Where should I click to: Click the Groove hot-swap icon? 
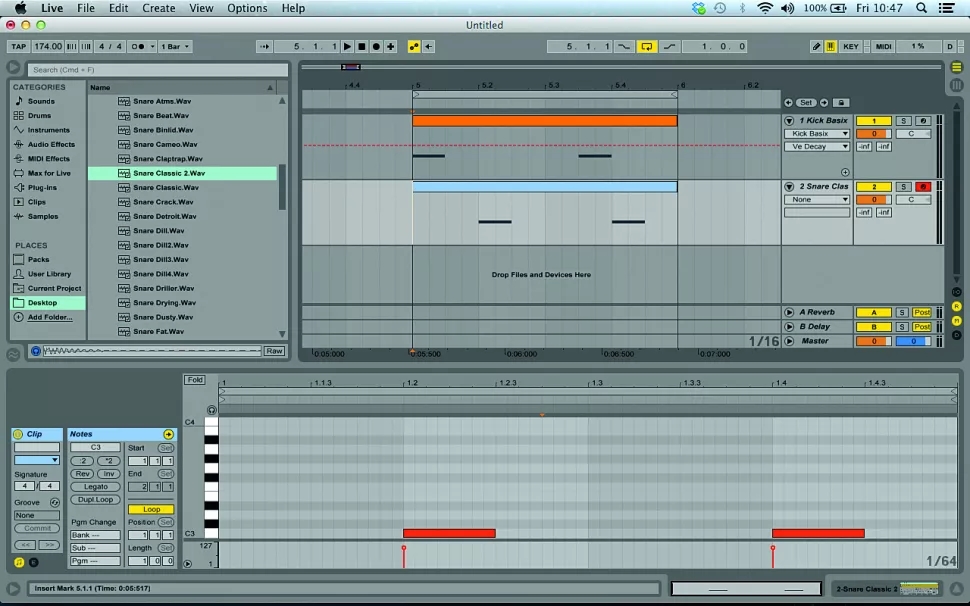click(x=54, y=502)
